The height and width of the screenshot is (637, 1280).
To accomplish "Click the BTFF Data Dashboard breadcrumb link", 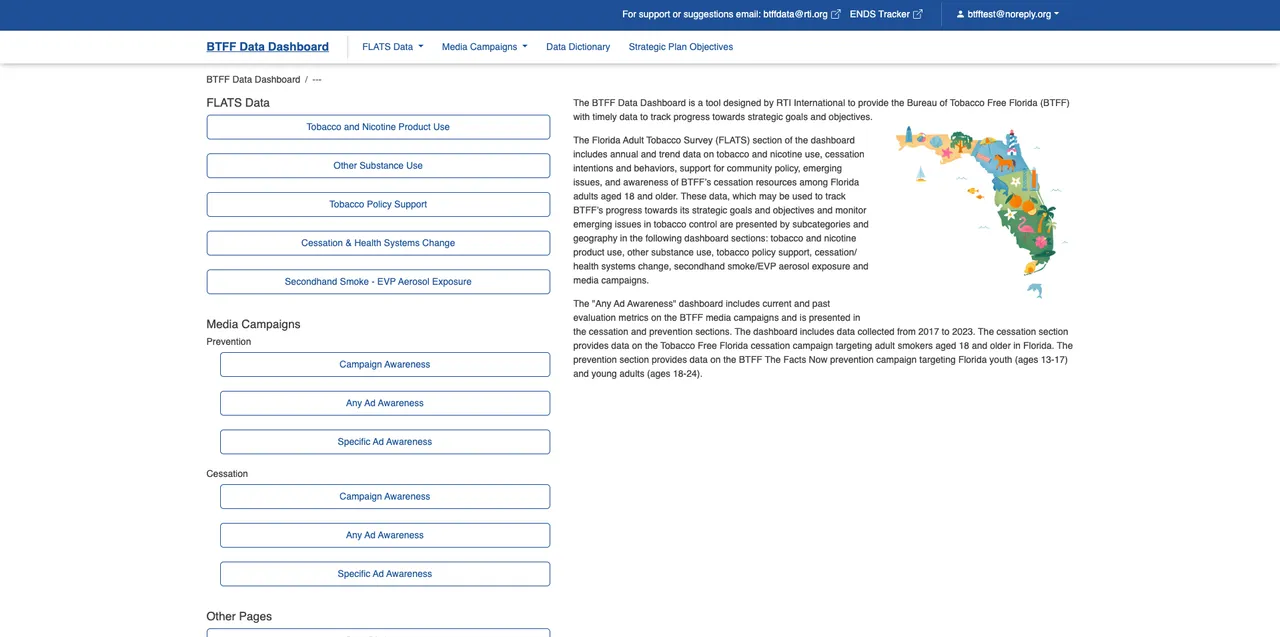I will (x=253, y=80).
